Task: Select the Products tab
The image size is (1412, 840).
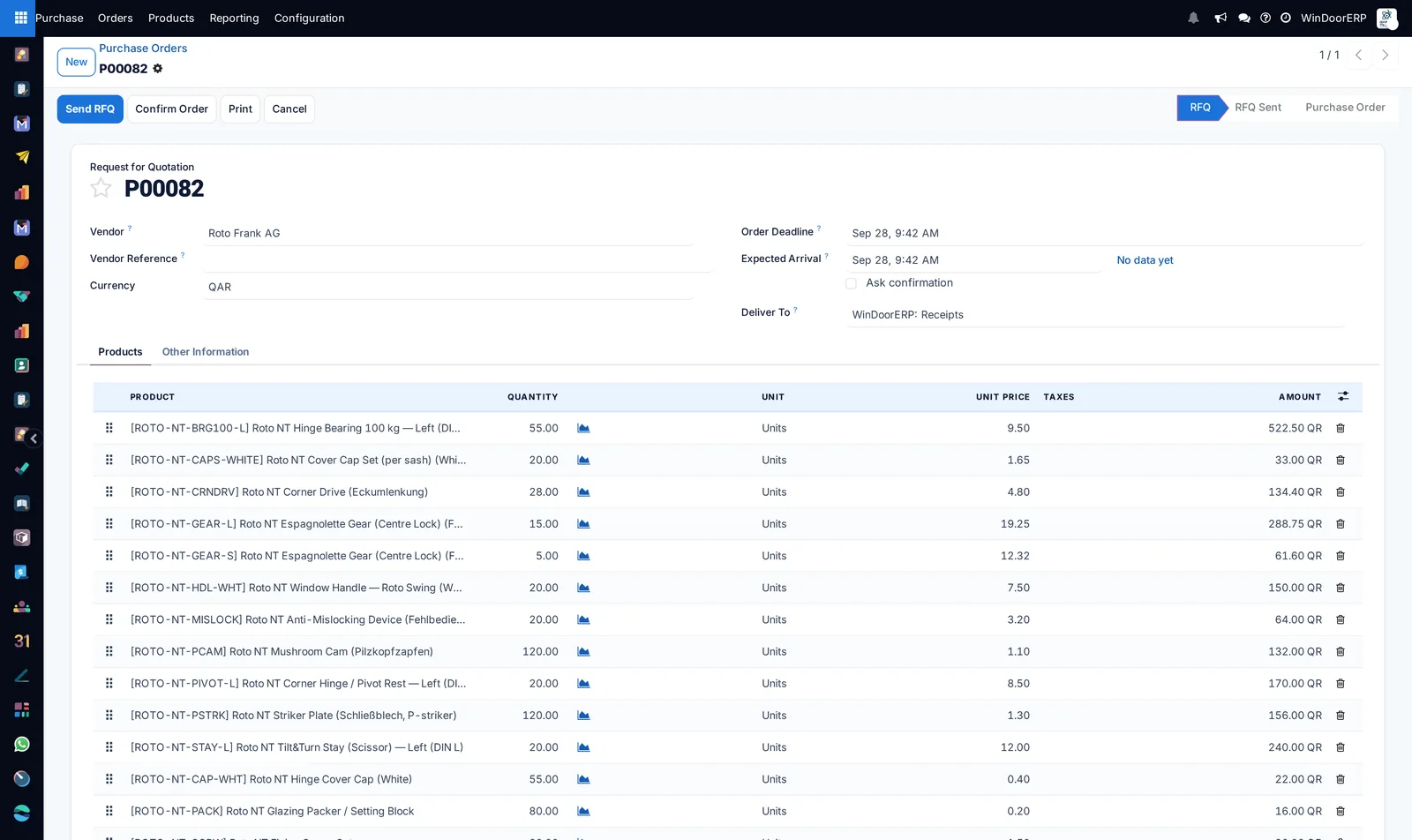Action: tap(120, 351)
